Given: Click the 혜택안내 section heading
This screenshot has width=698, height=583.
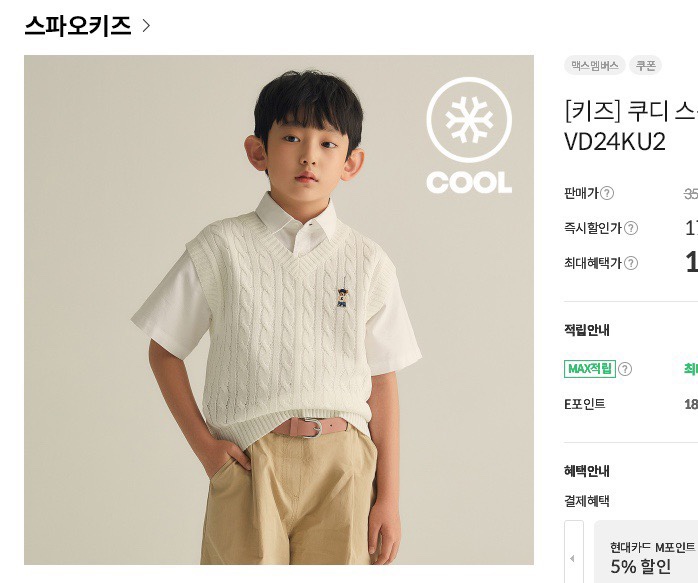Looking at the screenshot, I should click(x=587, y=471).
